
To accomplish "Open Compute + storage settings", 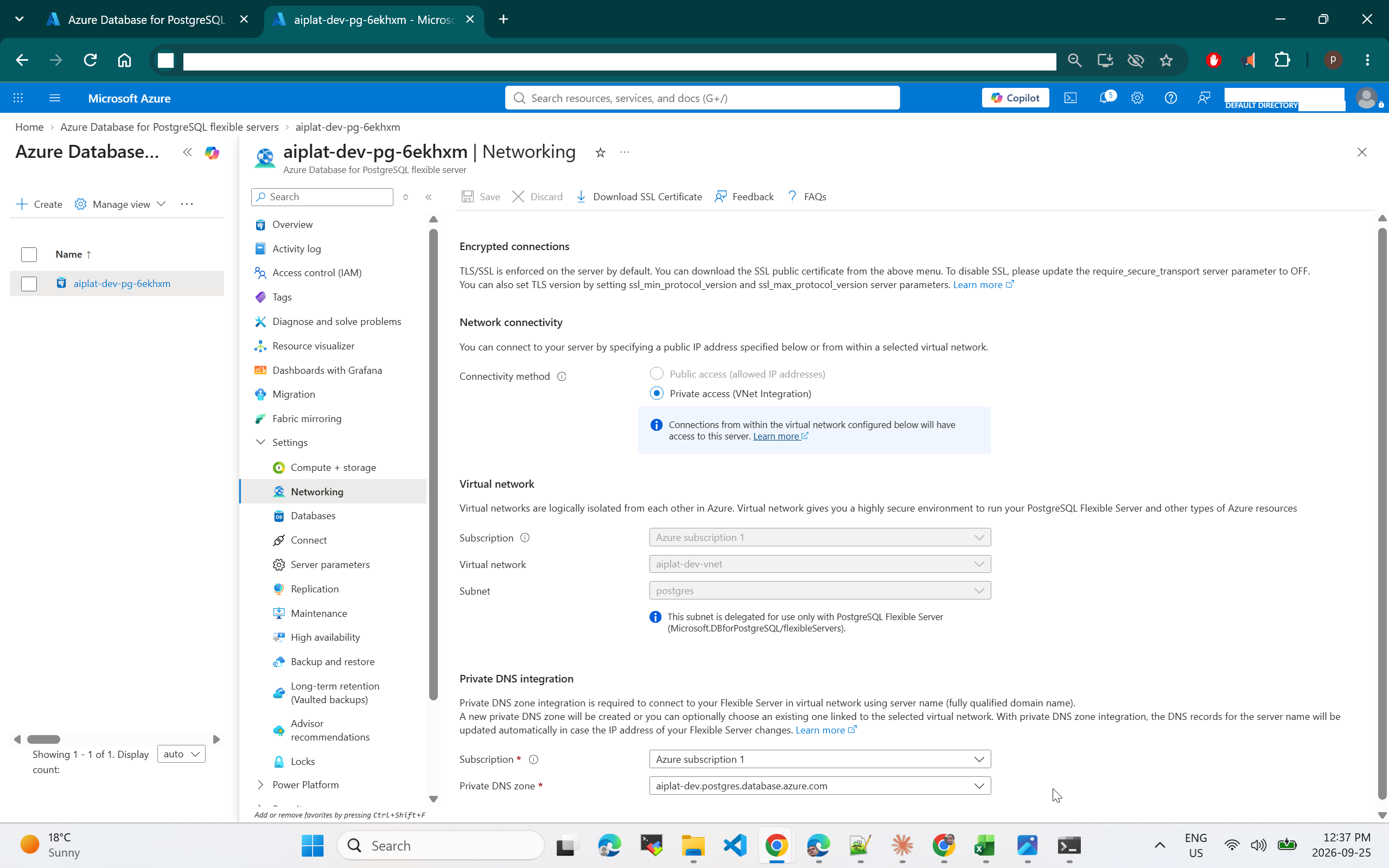I will tap(333, 467).
